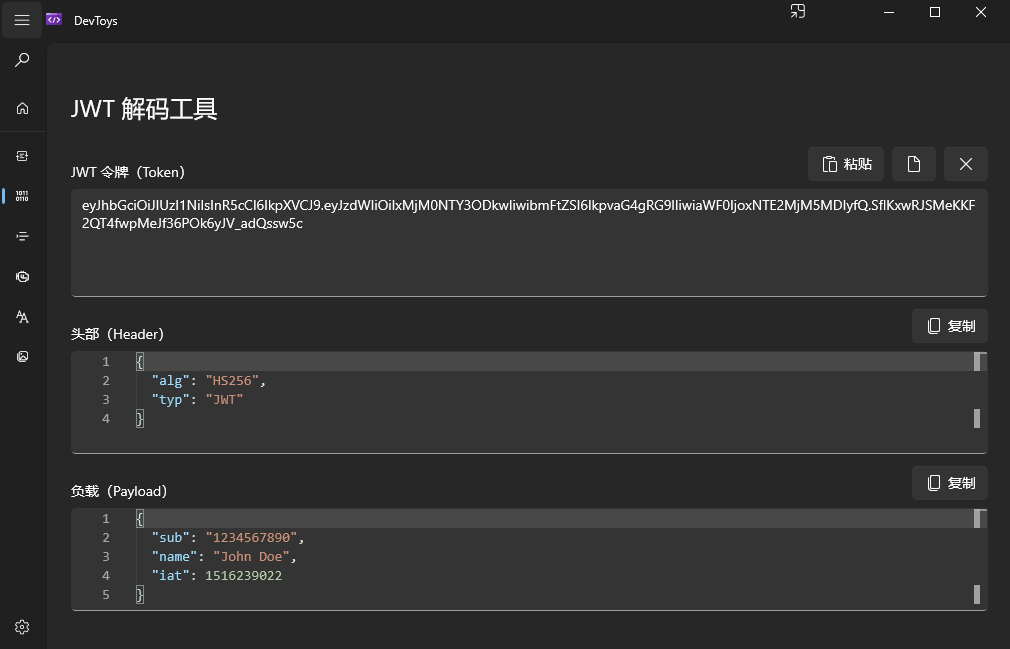The height and width of the screenshot is (649, 1010).
Task: Click inside the Header code editor
Action: [x=550, y=400]
